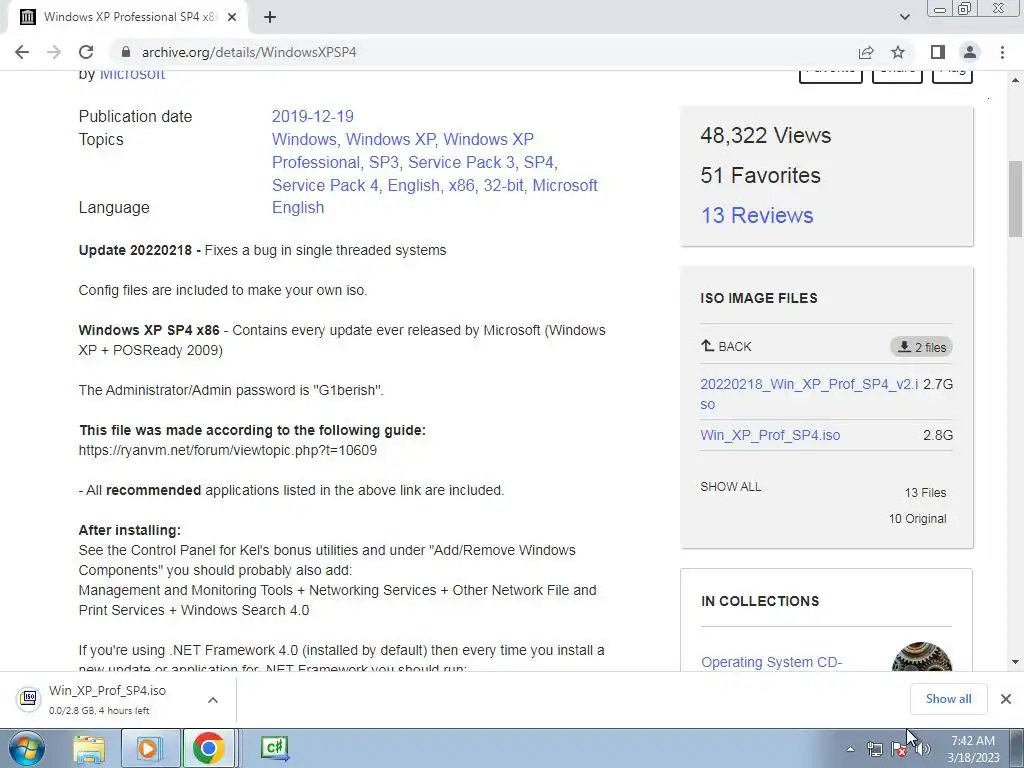Download 20220218_Win_XP_Prof_SP4_v2.iso

tap(809, 394)
